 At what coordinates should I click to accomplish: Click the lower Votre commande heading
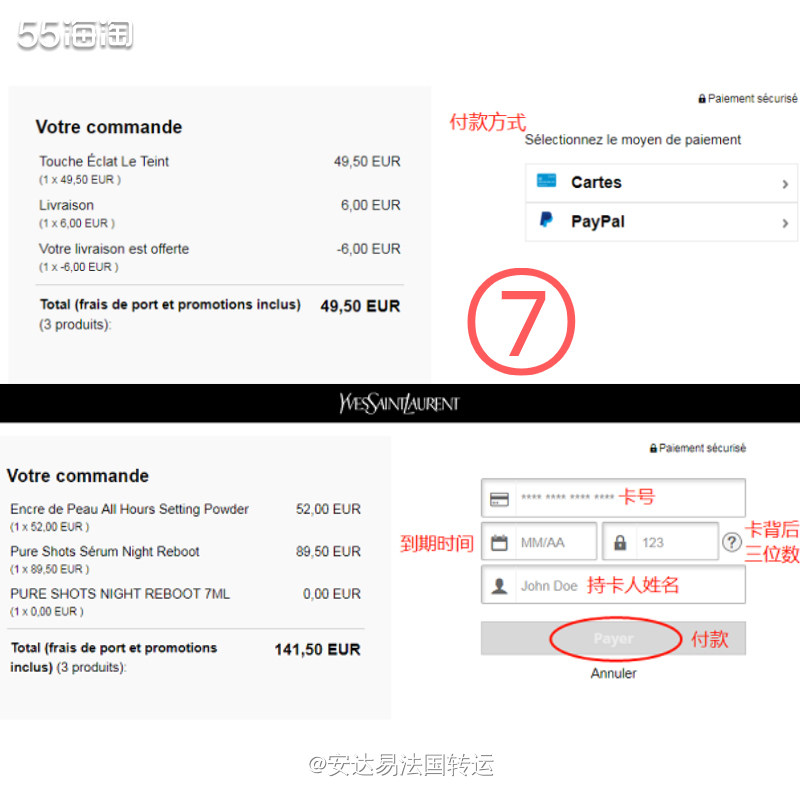78,476
